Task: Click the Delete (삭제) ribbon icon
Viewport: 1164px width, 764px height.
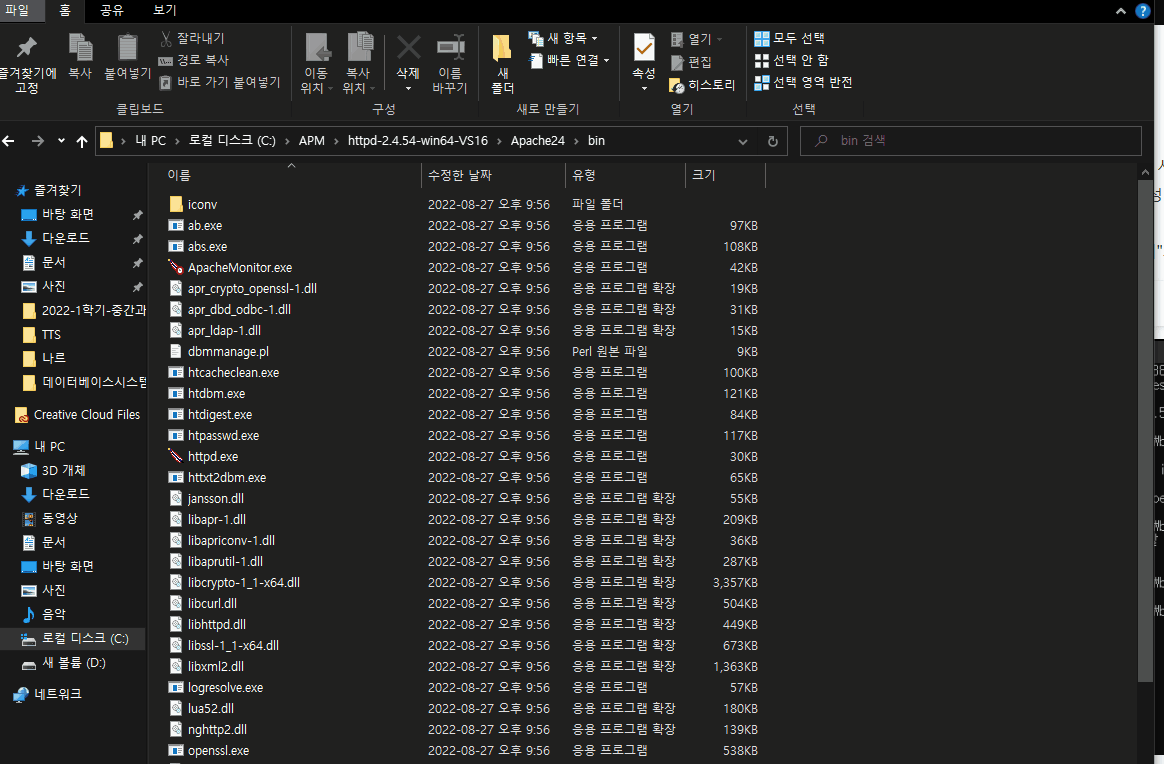Action: 408,48
